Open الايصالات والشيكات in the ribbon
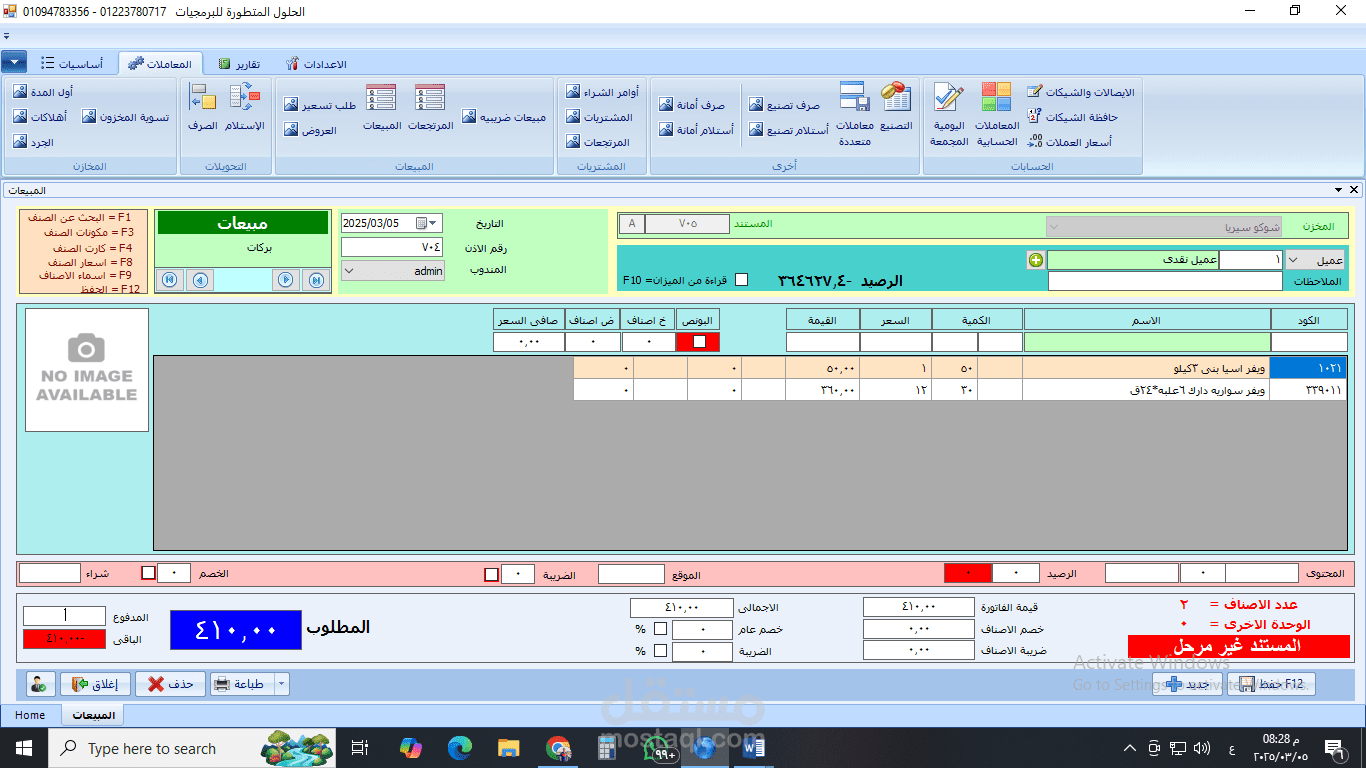The width and height of the screenshot is (1366, 768). 1081,93
